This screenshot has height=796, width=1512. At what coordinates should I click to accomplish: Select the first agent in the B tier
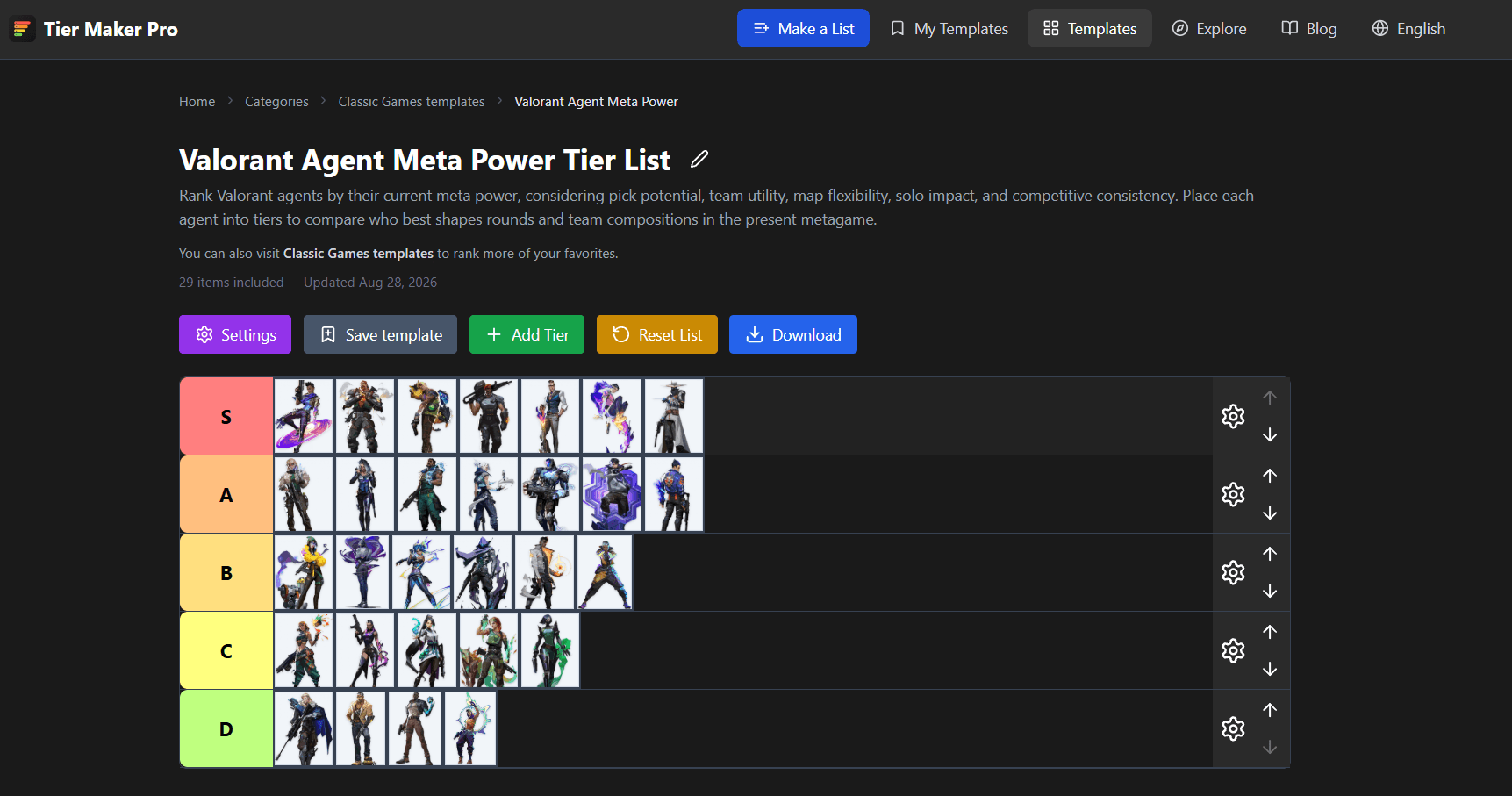304,572
